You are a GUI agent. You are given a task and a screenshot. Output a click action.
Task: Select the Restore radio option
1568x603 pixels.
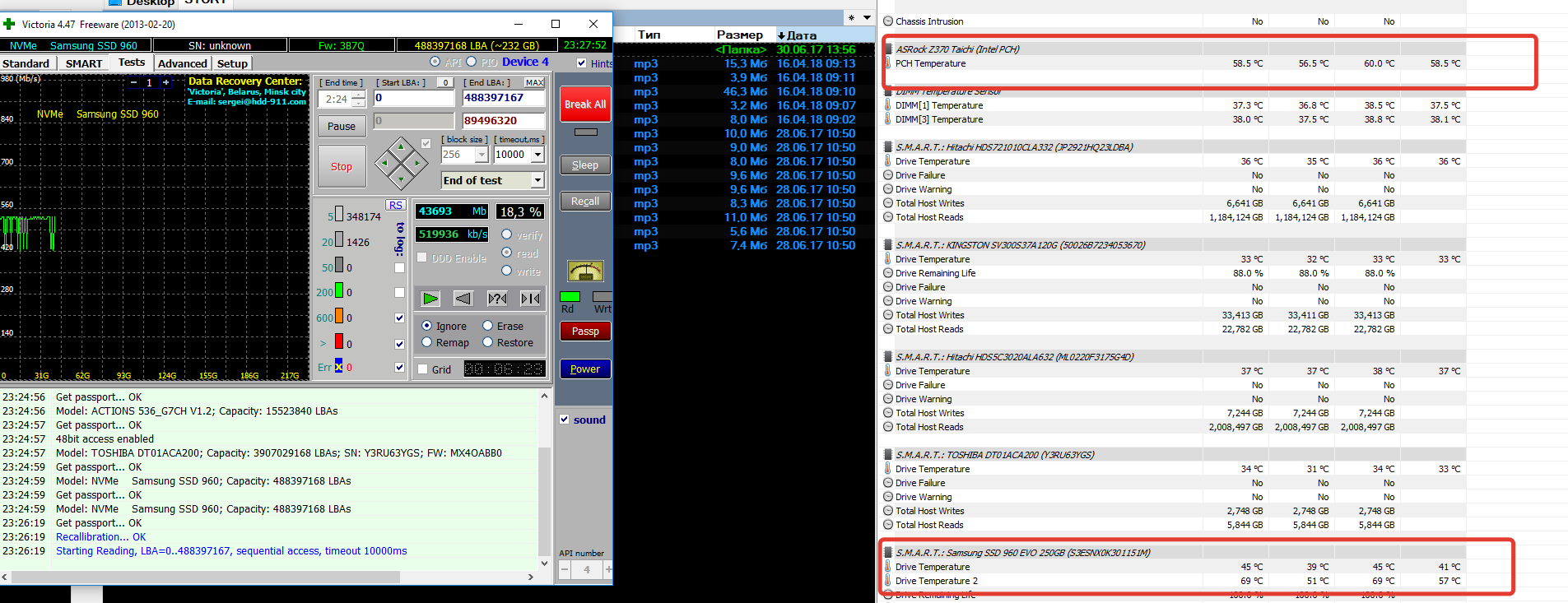pyautogui.click(x=487, y=342)
